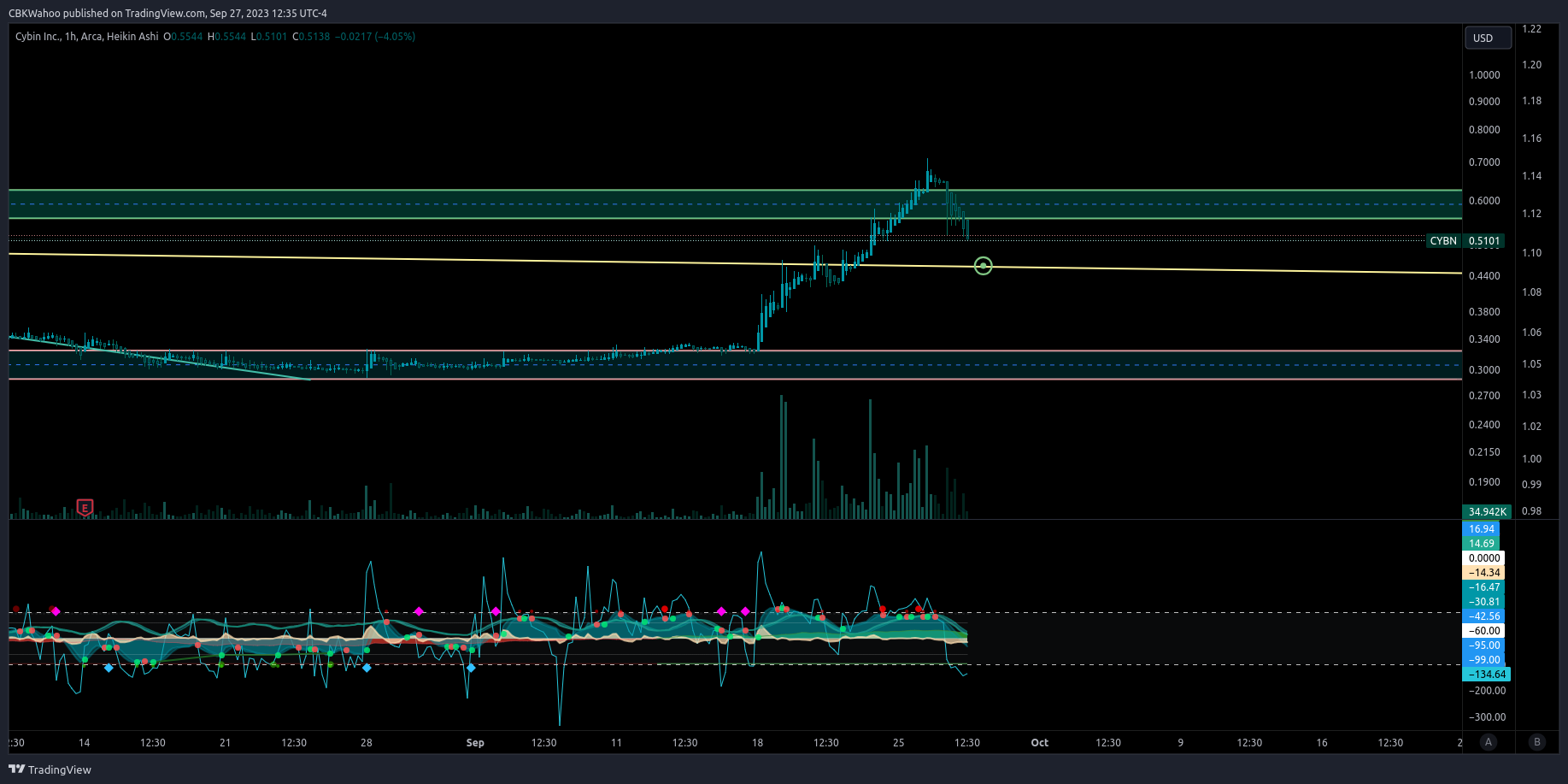Click the 1.06 right scale label

pyautogui.click(x=1531, y=333)
